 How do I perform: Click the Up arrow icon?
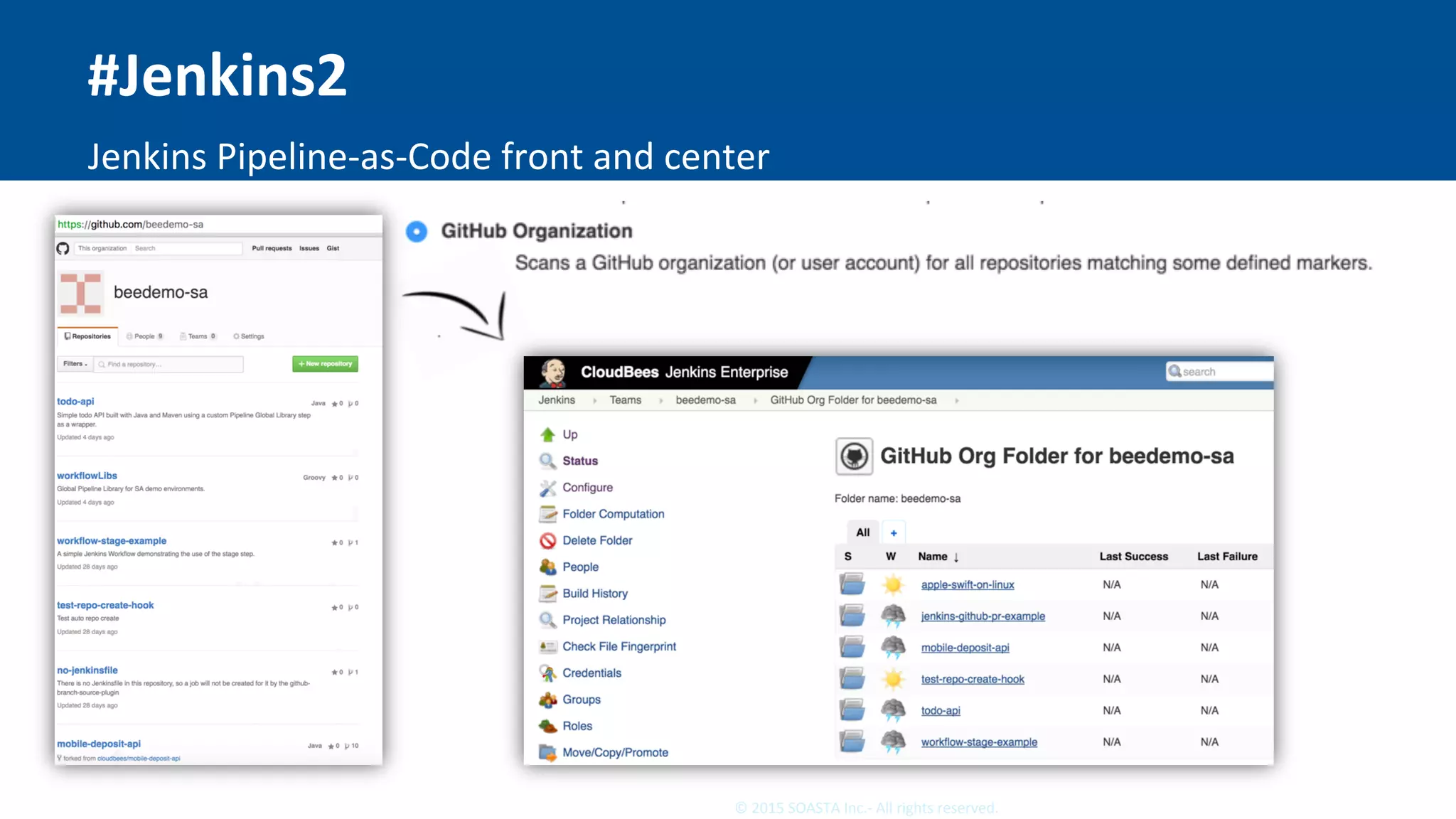[547, 434]
